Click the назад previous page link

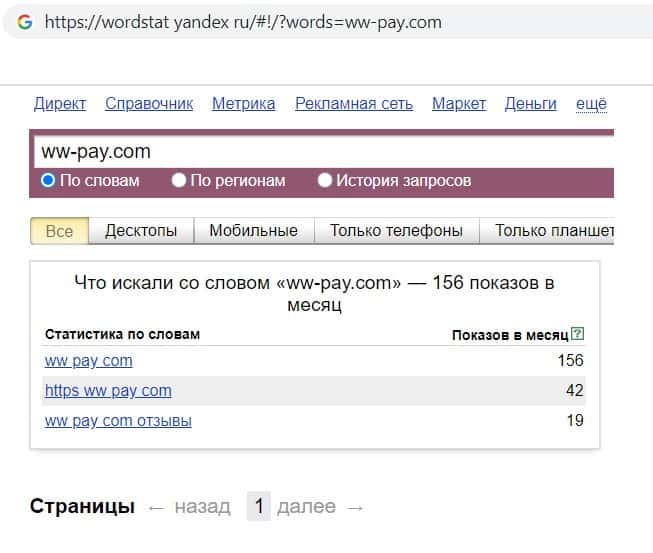coord(202,507)
